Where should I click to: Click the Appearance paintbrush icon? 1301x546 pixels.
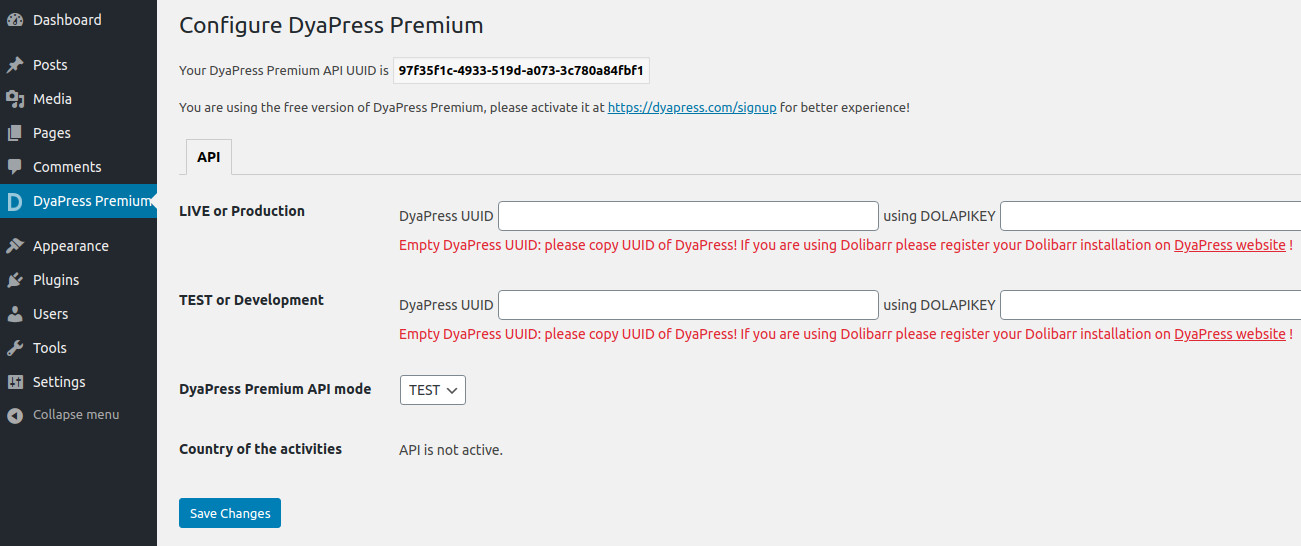pyautogui.click(x=15, y=246)
